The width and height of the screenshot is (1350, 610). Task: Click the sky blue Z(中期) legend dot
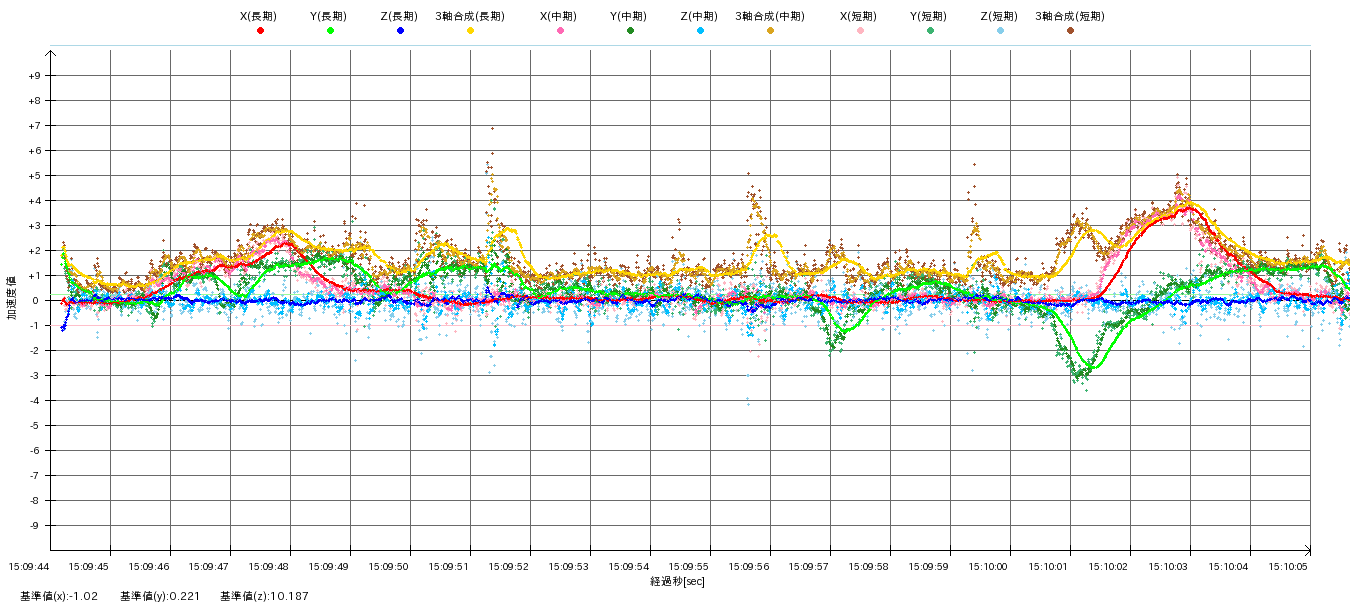coord(700,31)
